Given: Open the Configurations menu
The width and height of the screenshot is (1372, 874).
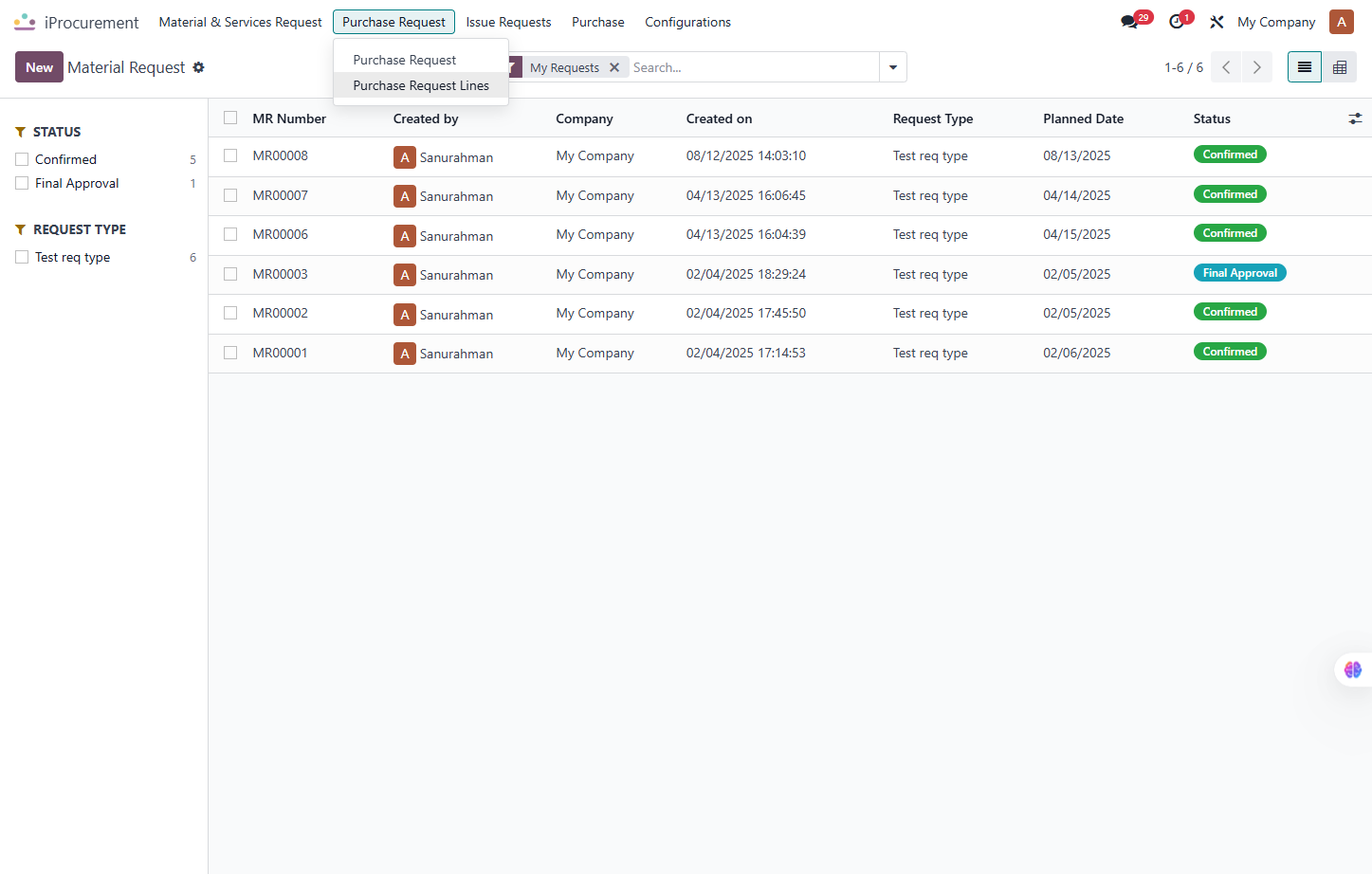Looking at the screenshot, I should (688, 22).
